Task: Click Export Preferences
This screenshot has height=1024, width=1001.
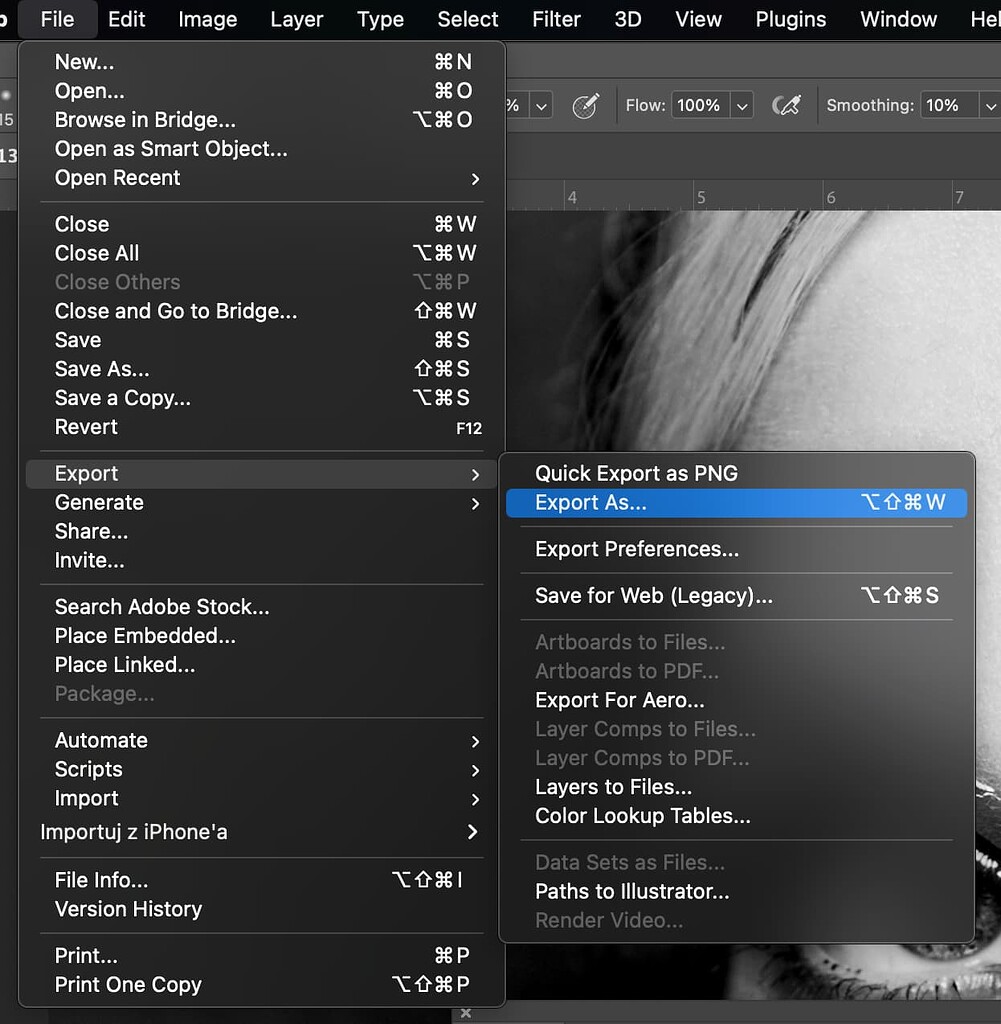Action: click(x=636, y=549)
